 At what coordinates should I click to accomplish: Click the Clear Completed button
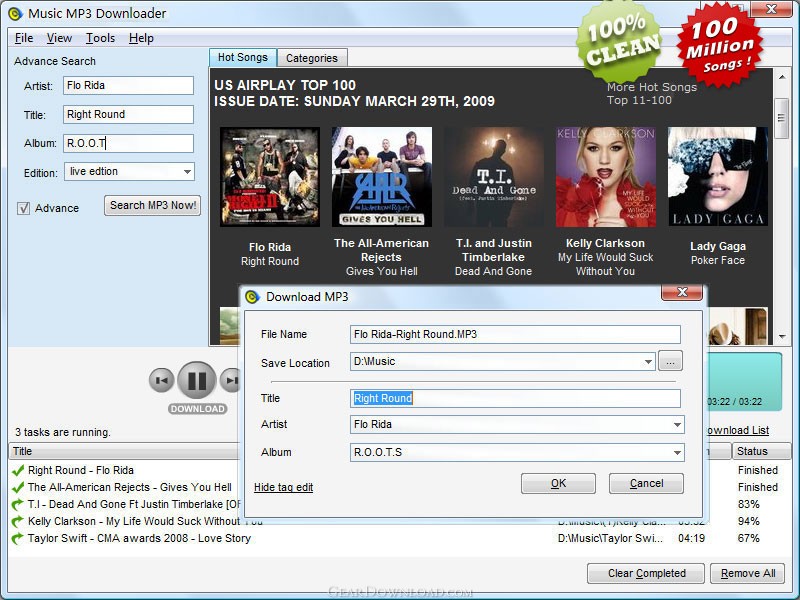646,573
